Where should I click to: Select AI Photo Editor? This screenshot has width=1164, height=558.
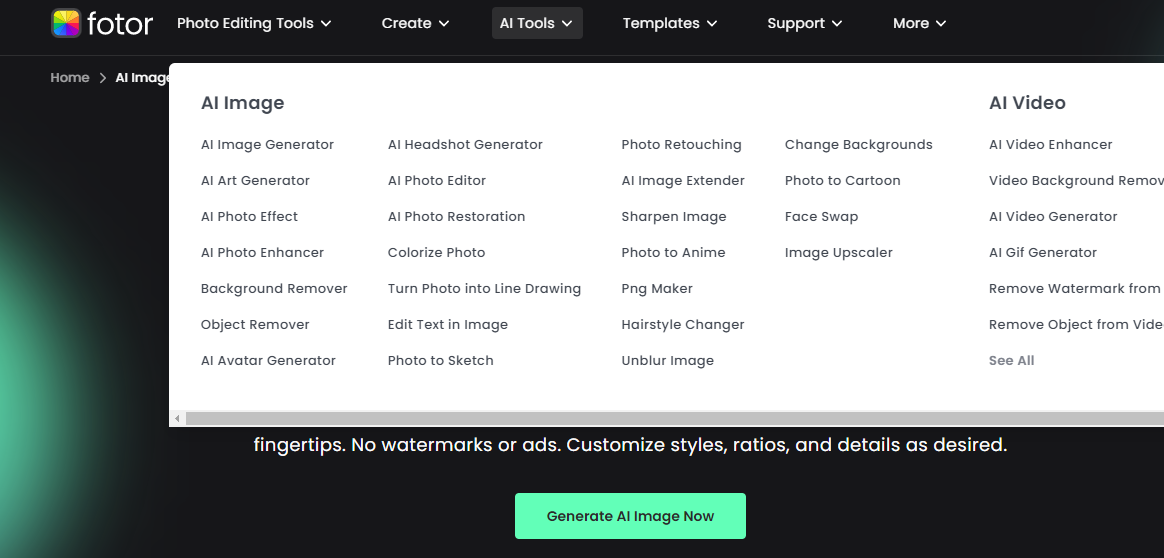(436, 180)
